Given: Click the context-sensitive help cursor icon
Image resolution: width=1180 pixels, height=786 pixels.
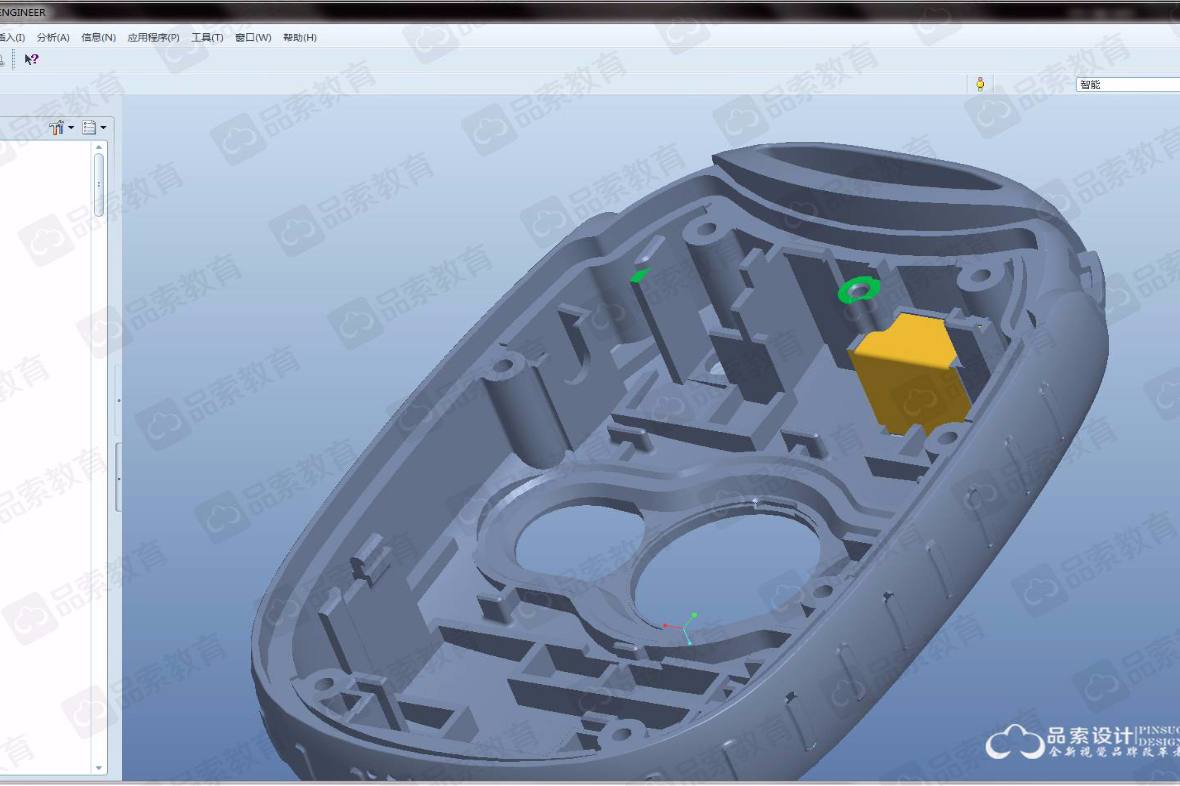Looking at the screenshot, I should [31, 59].
